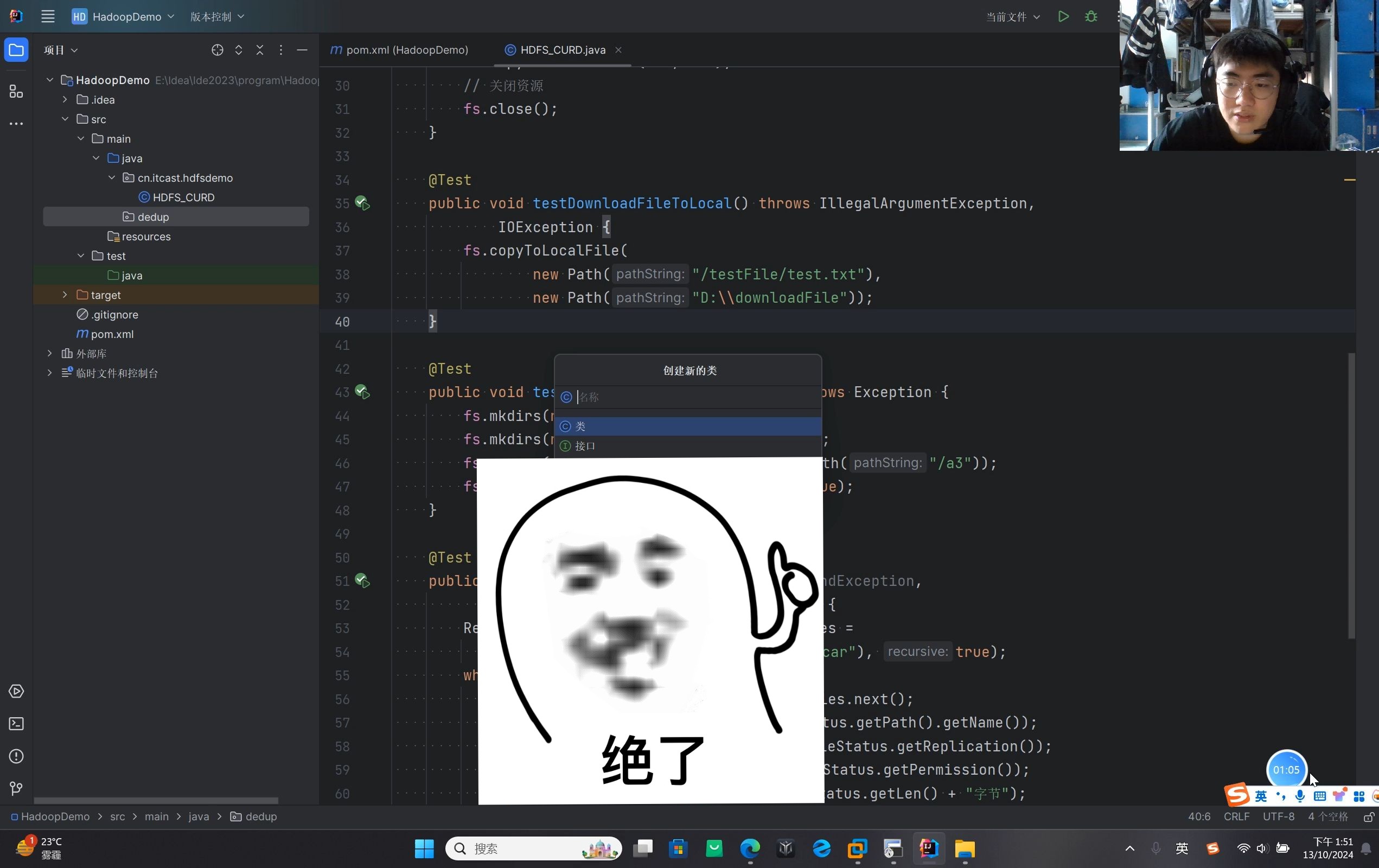
Task: Select the resources folder
Action: [x=140, y=236]
